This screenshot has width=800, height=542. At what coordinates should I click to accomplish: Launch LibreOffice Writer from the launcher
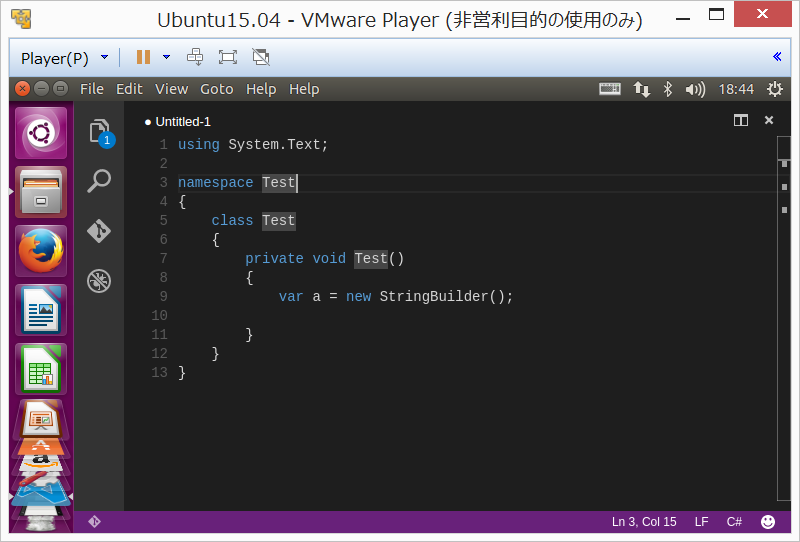[x=41, y=310]
